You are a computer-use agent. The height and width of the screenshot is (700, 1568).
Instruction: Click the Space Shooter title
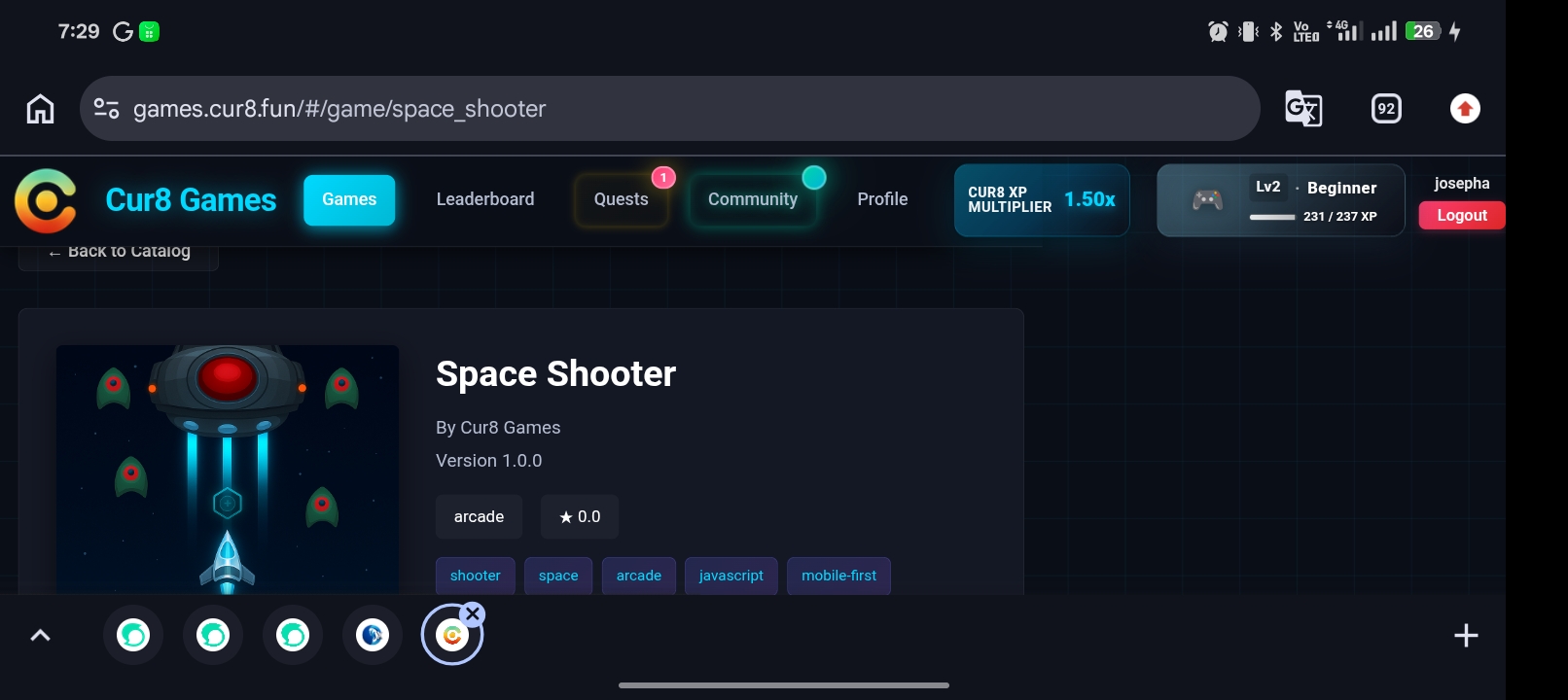(x=555, y=374)
